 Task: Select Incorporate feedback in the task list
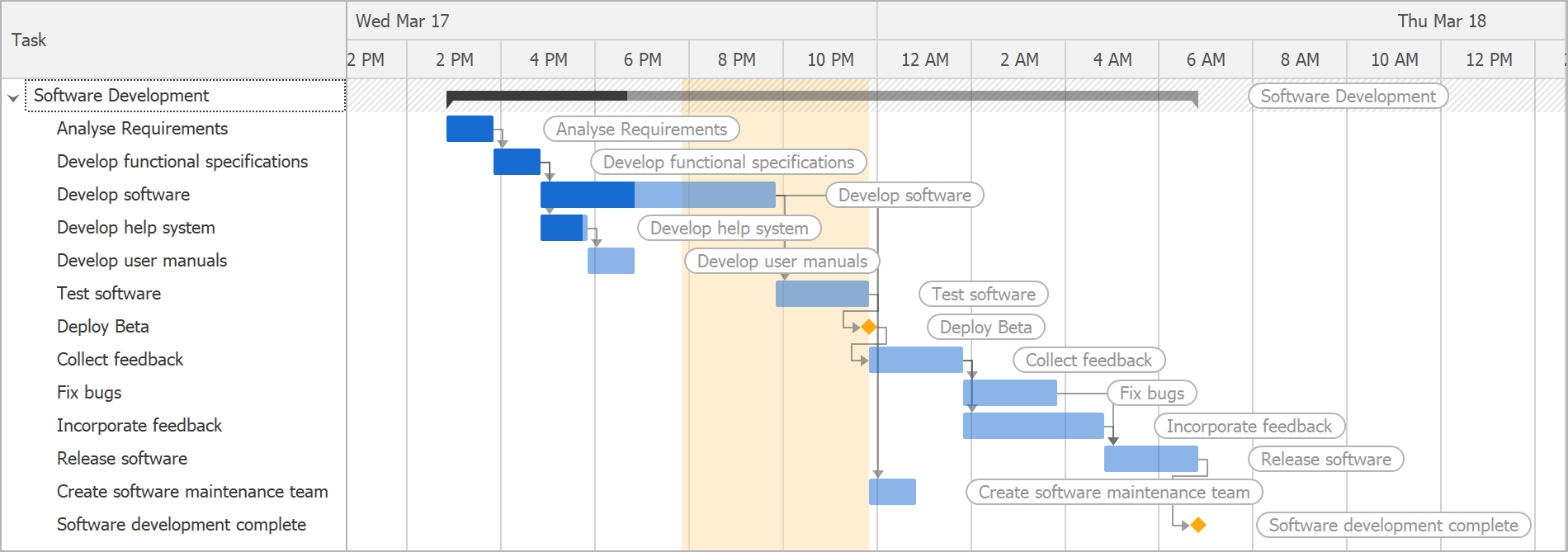[139, 426]
